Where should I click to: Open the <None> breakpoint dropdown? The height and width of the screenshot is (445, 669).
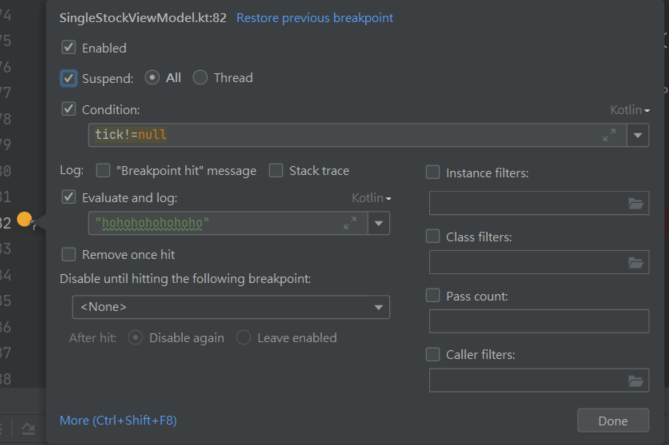pyautogui.click(x=230, y=307)
